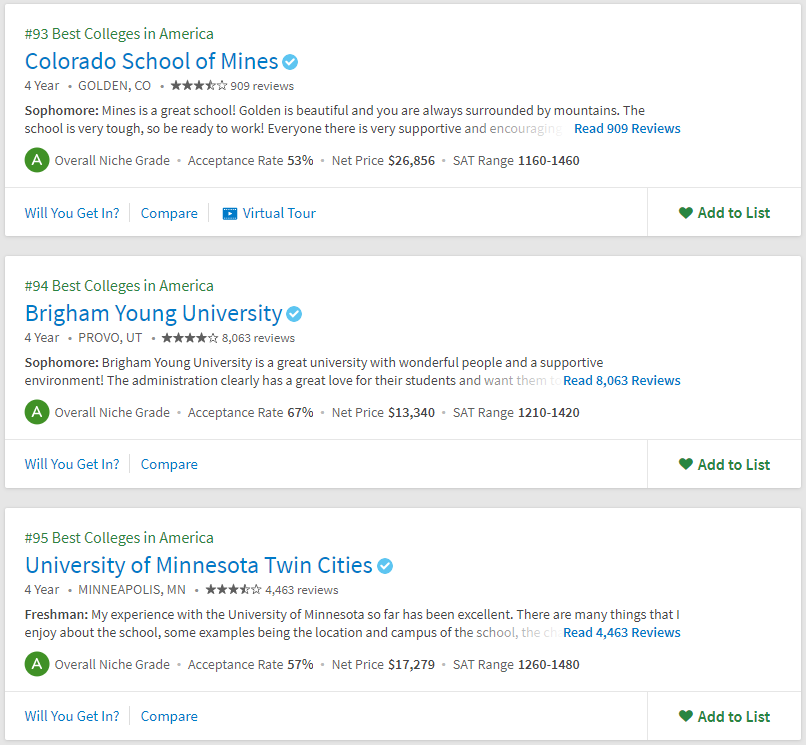Click SAT Range 1210-1420 value
Viewport: 806px width, 745px height.
pyautogui.click(x=548, y=412)
